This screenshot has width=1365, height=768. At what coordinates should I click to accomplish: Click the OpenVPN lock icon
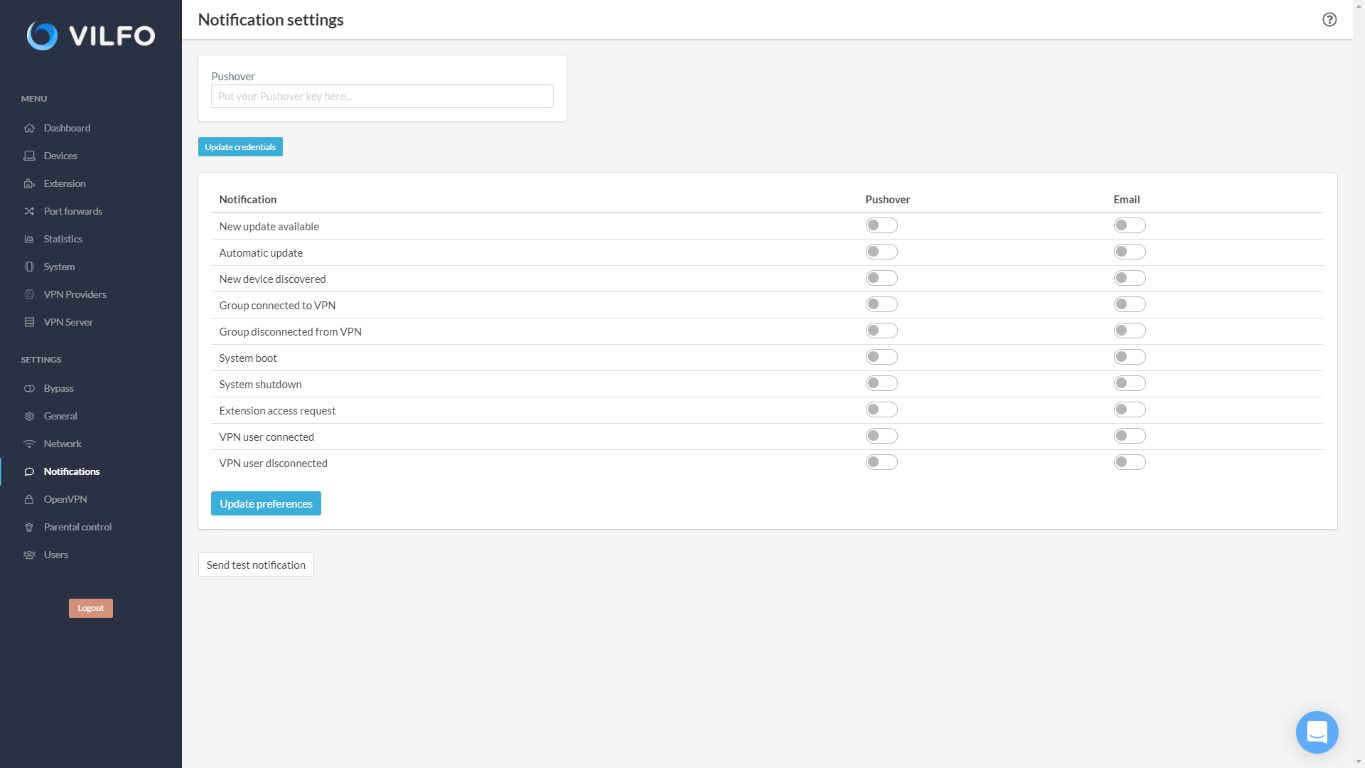(x=29, y=499)
